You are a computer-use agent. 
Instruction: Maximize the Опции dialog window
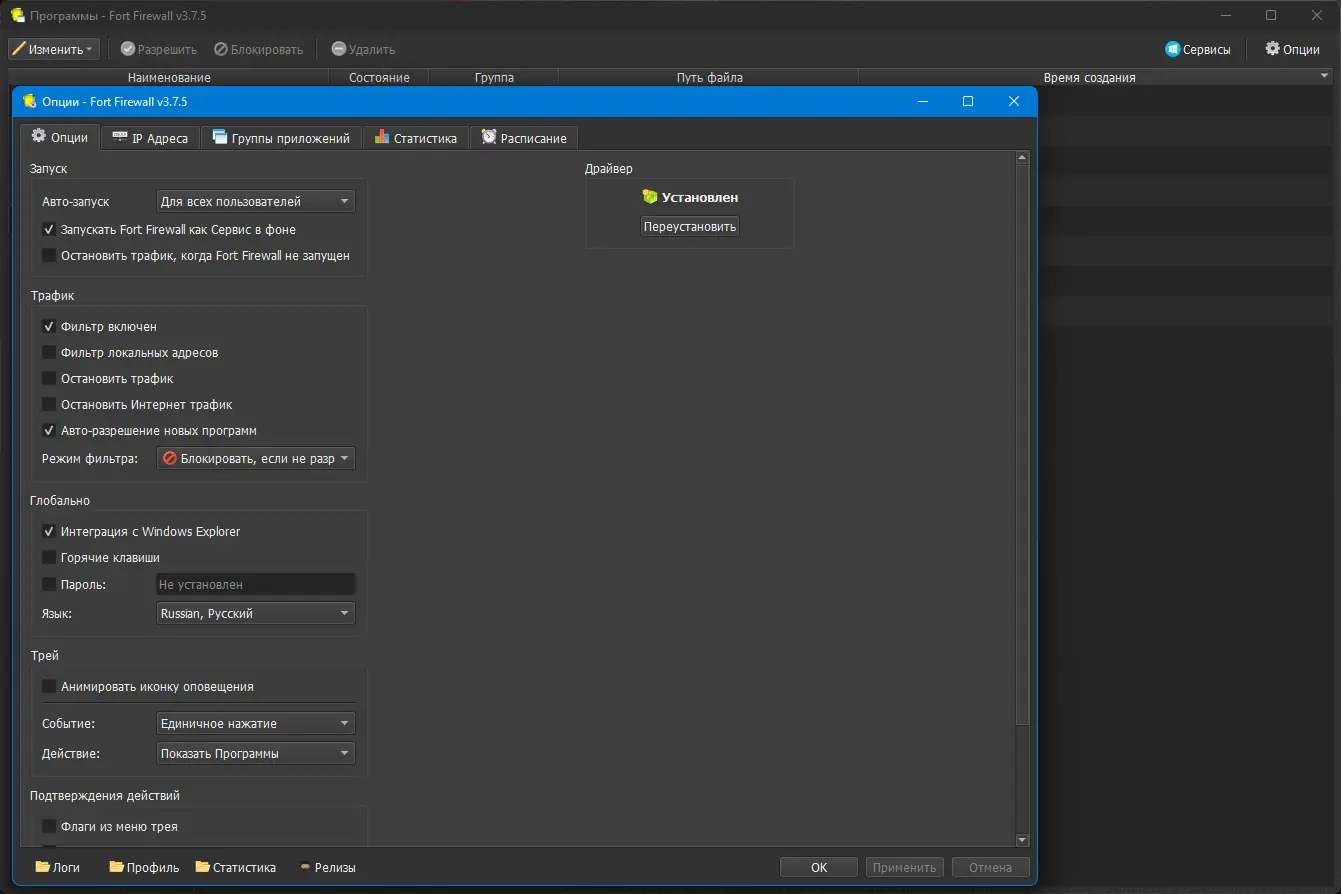click(x=968, y=101)
